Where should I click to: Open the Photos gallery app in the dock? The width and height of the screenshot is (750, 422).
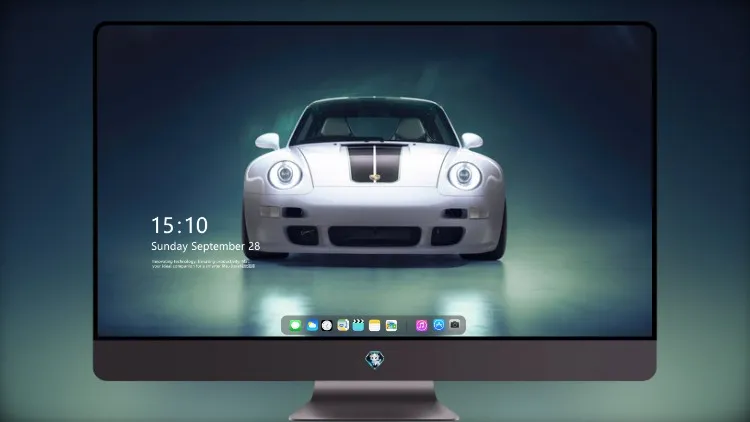click(x=391, y=325)
